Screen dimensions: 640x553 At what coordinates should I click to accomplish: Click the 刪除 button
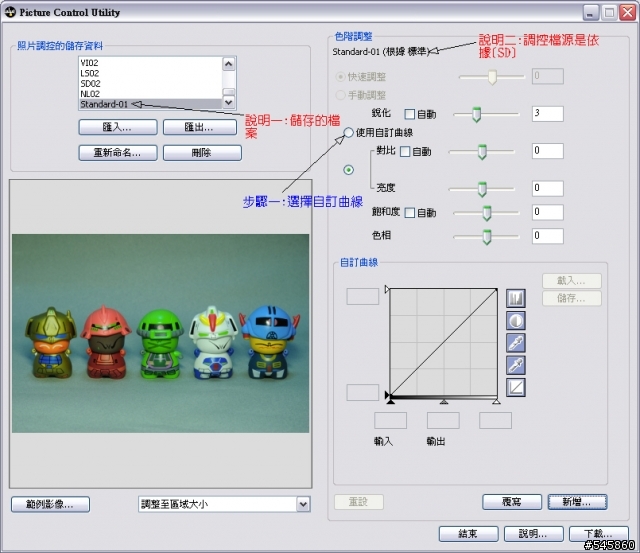point(202,153)
